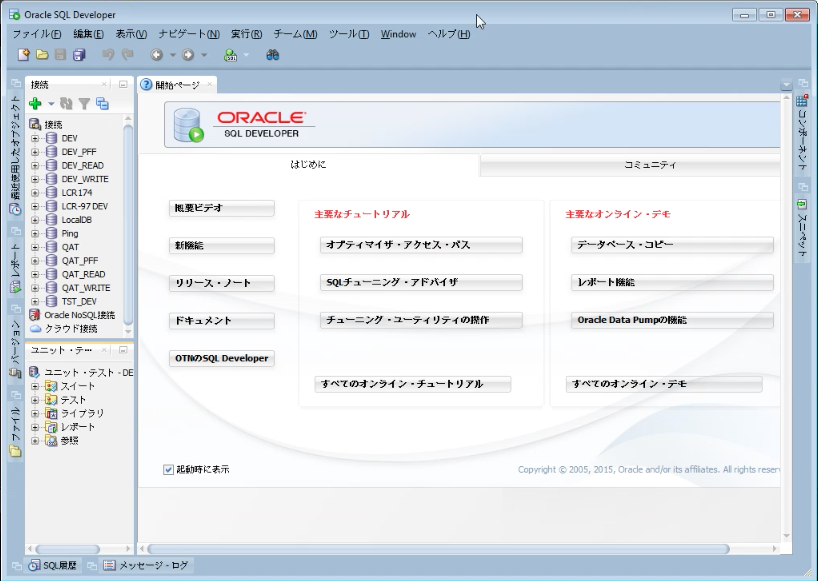Refresh the connections list icon
Screen dimensions: 818x581
click(66, 103)
